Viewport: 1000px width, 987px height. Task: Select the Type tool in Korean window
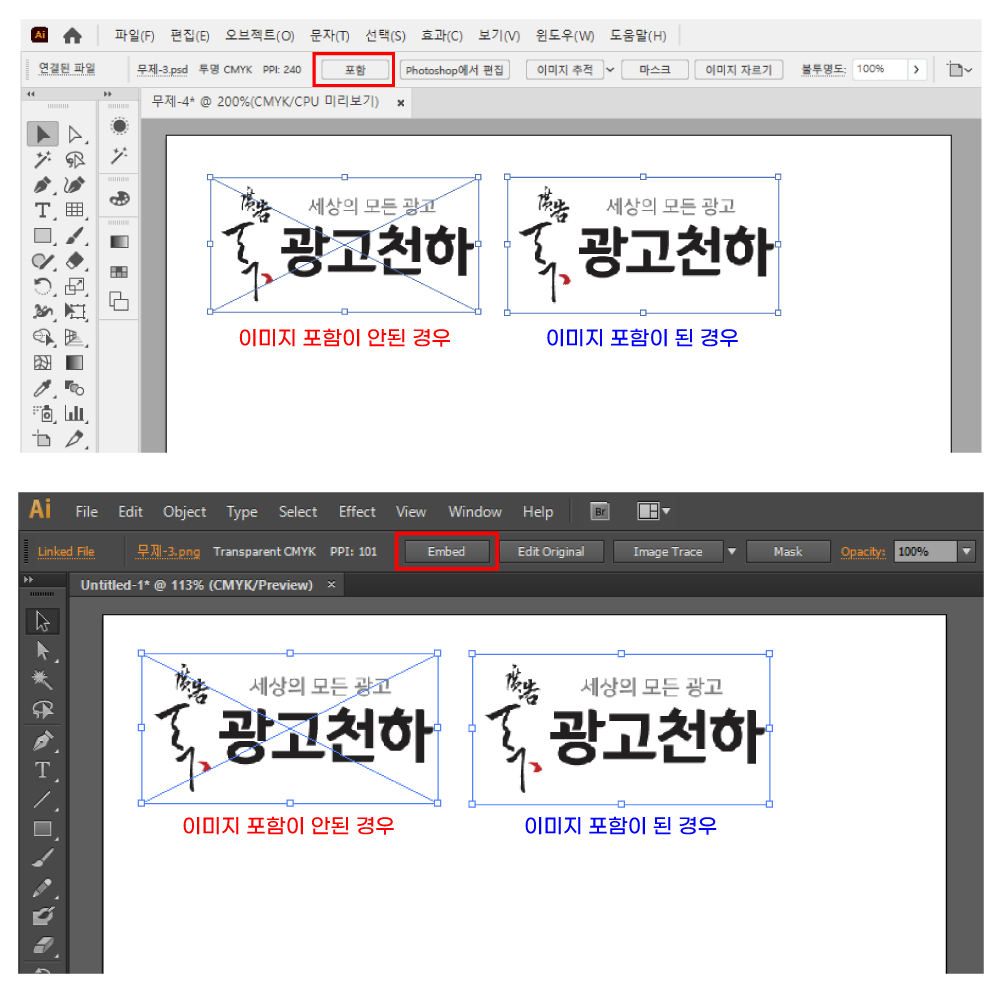click(x=43, y=210)
